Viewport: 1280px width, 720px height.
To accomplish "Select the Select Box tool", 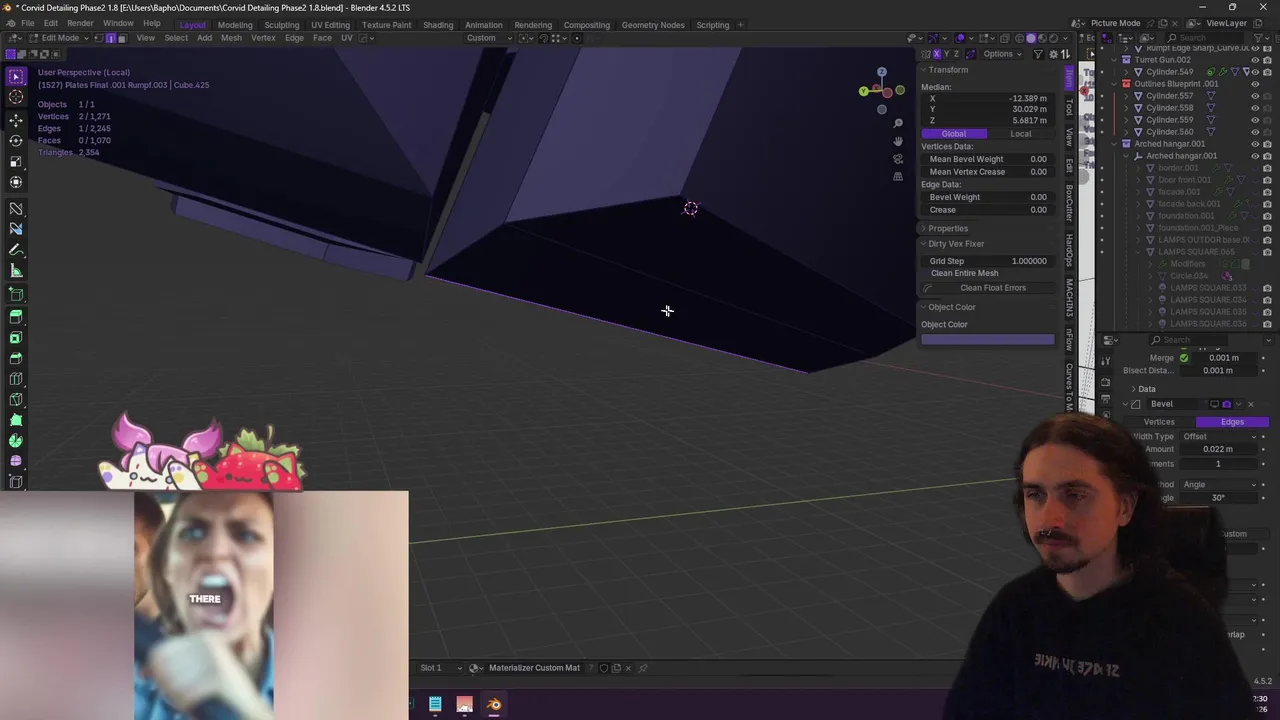I will tap(16, 76).
